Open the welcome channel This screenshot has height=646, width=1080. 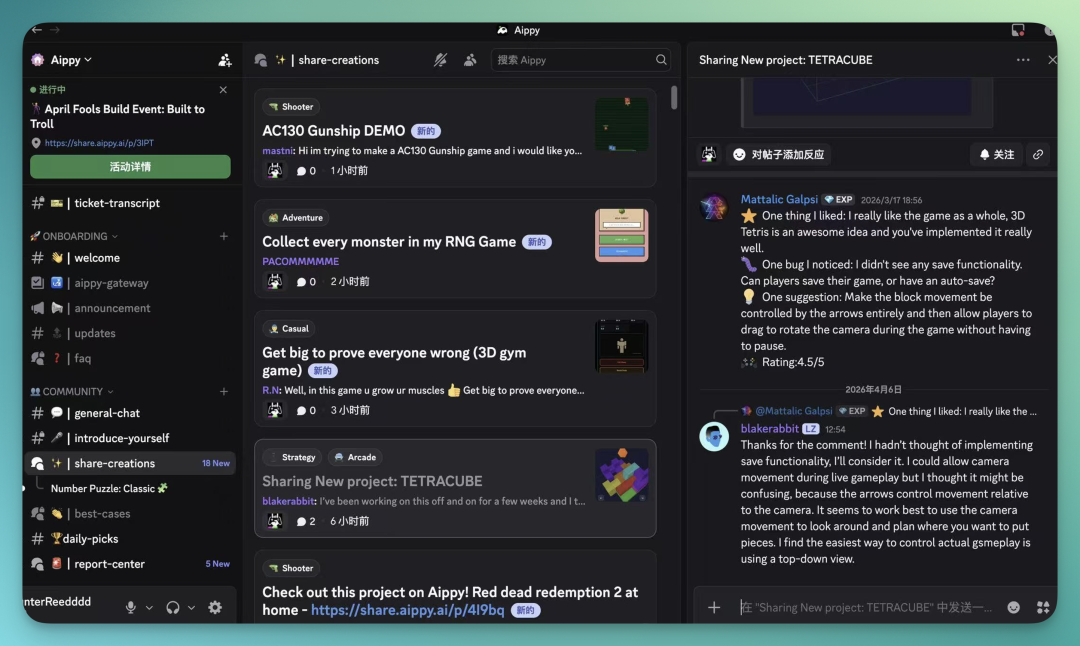point(130,258)
